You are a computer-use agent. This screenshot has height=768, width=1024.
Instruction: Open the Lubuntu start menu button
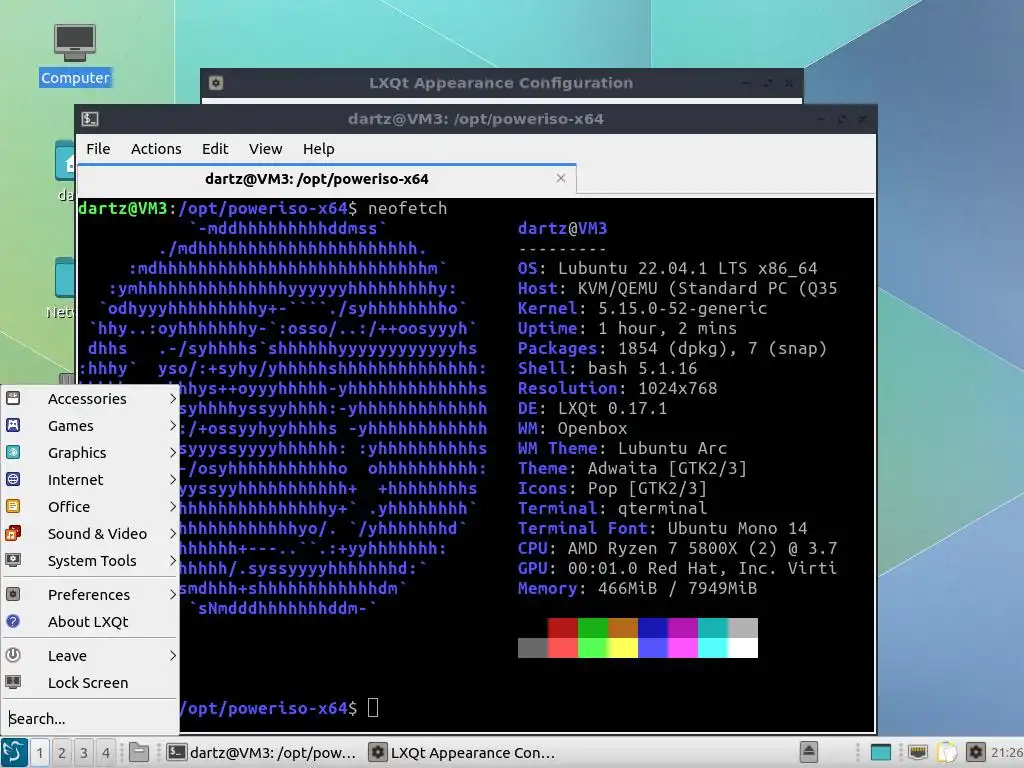[x=14, y=752]
